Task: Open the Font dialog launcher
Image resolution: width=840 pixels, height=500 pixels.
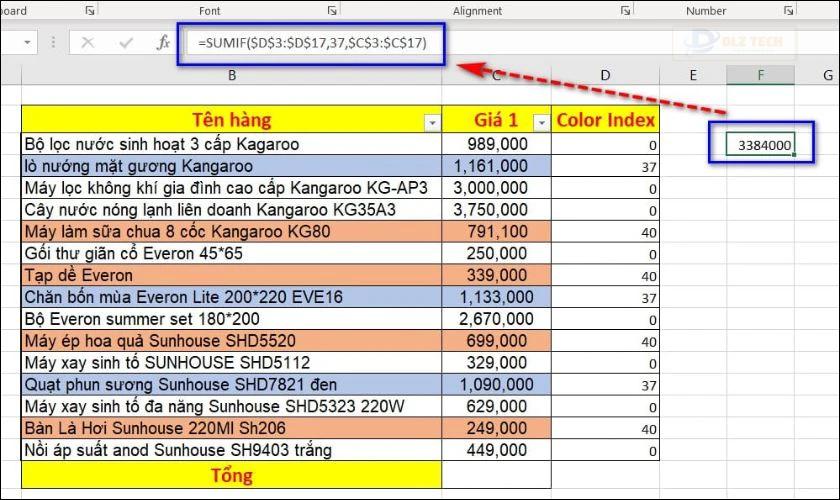Action: [x=332, y=10]
